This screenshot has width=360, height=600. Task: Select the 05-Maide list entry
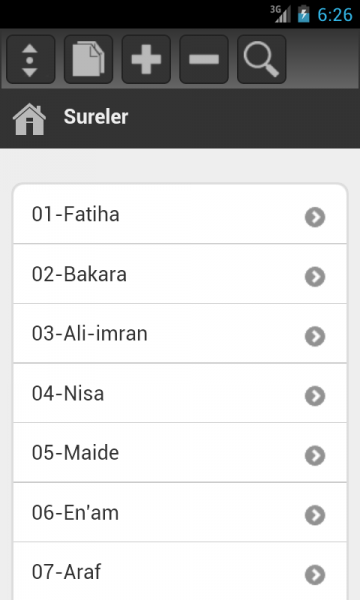180,453
